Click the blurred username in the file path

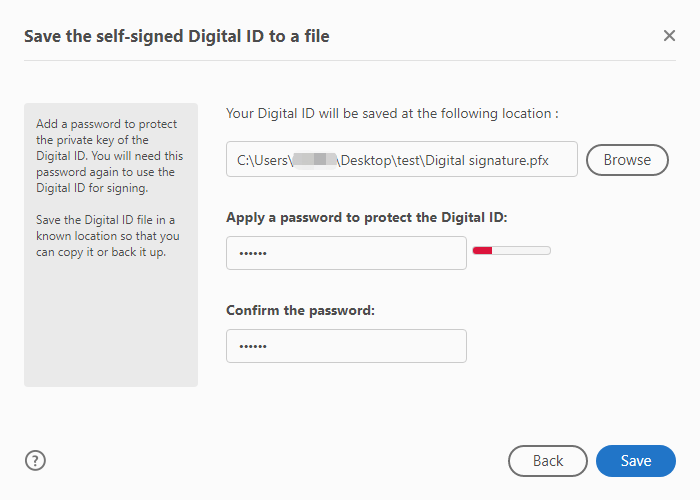pos(314,160)
